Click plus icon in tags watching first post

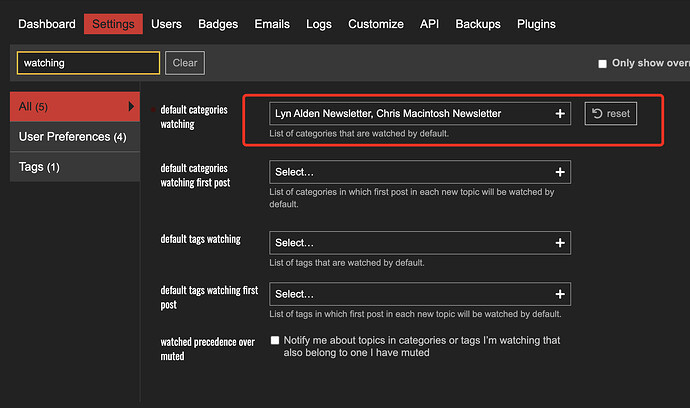(x=560, y=294)
